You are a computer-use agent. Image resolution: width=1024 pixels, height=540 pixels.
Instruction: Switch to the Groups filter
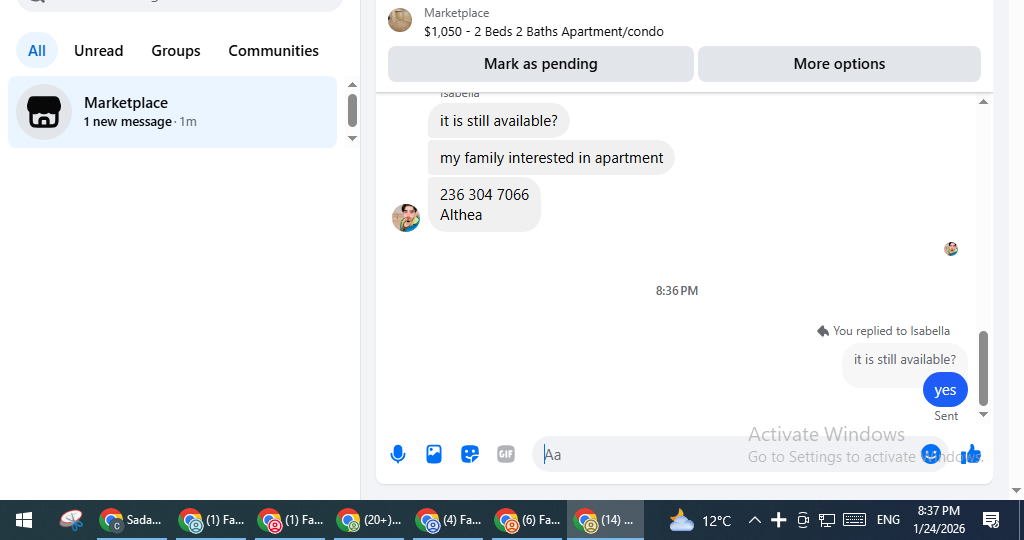[176, 50]
